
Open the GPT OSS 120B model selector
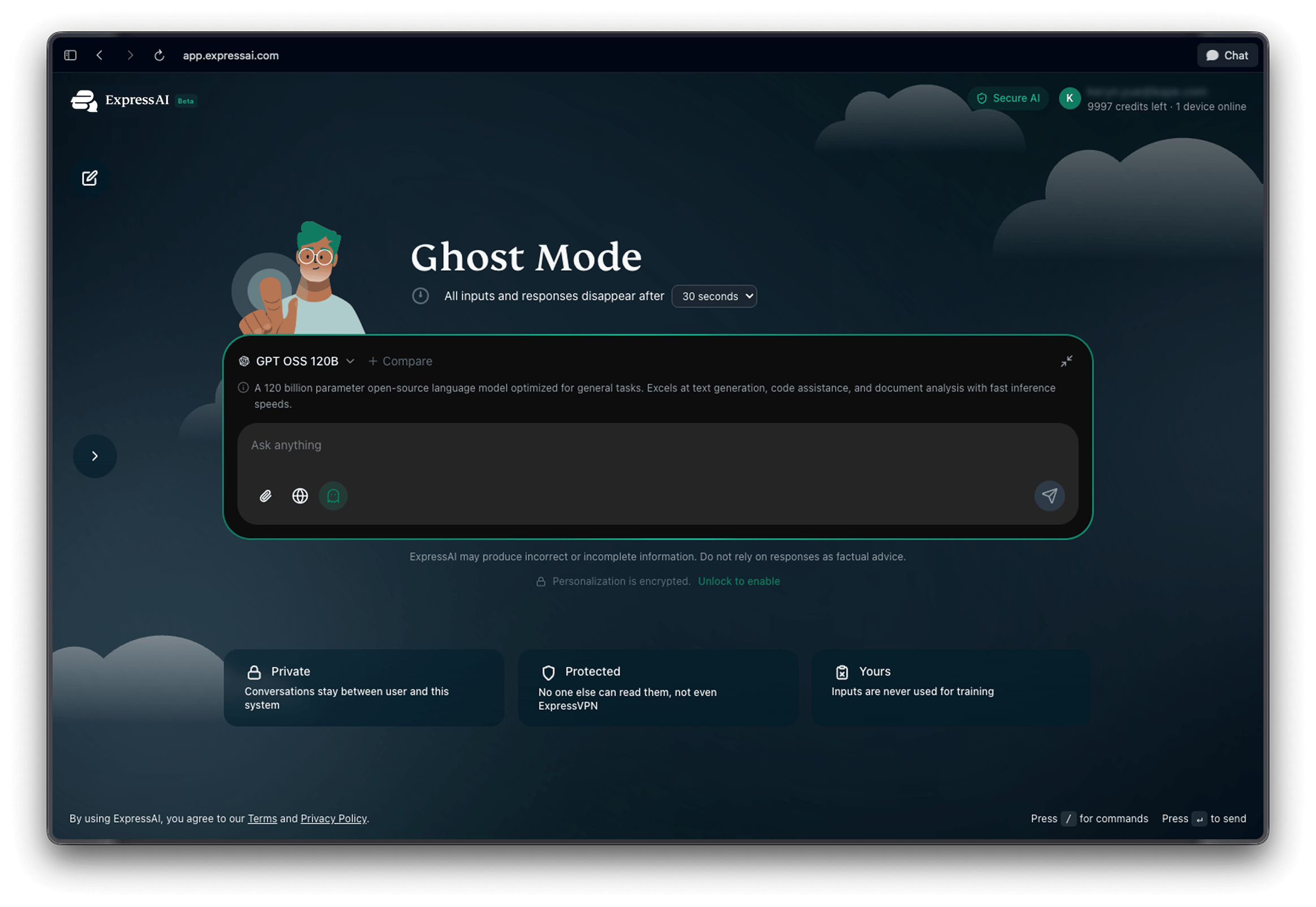coord(297,362)
